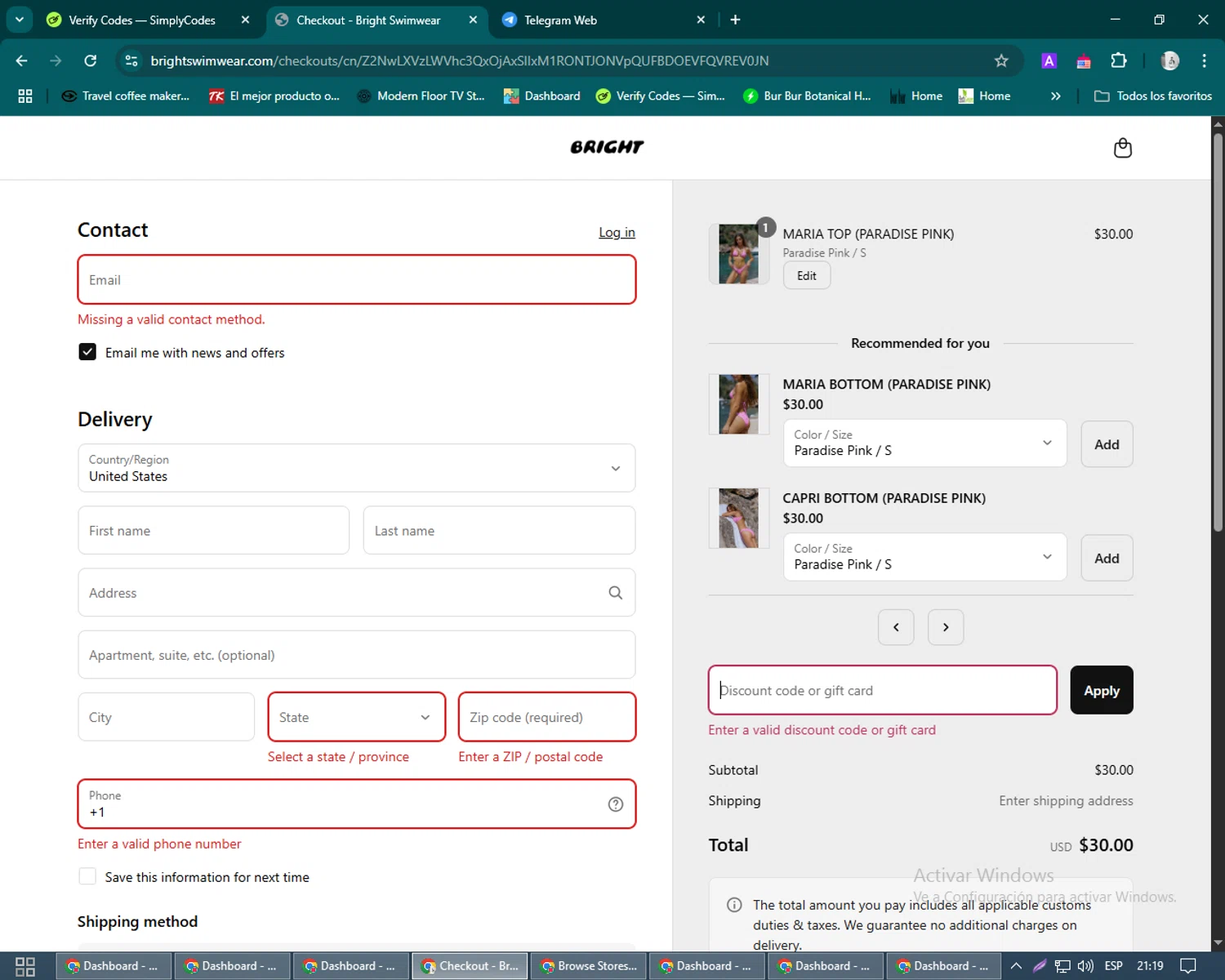Click the pen-shaped tray icon
The width and height of the screenshot is (1225, 980).
click(x=1039, y=966)
